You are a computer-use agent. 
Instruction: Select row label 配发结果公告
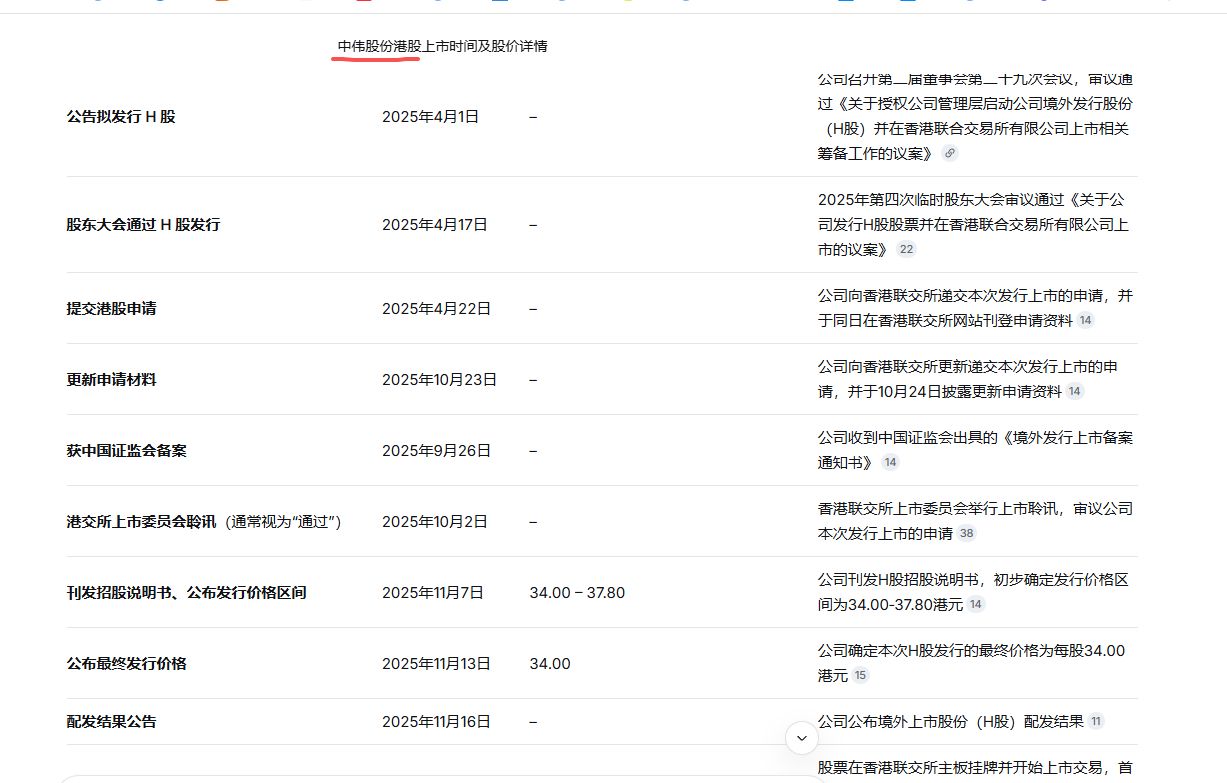(x=111, y=721)
